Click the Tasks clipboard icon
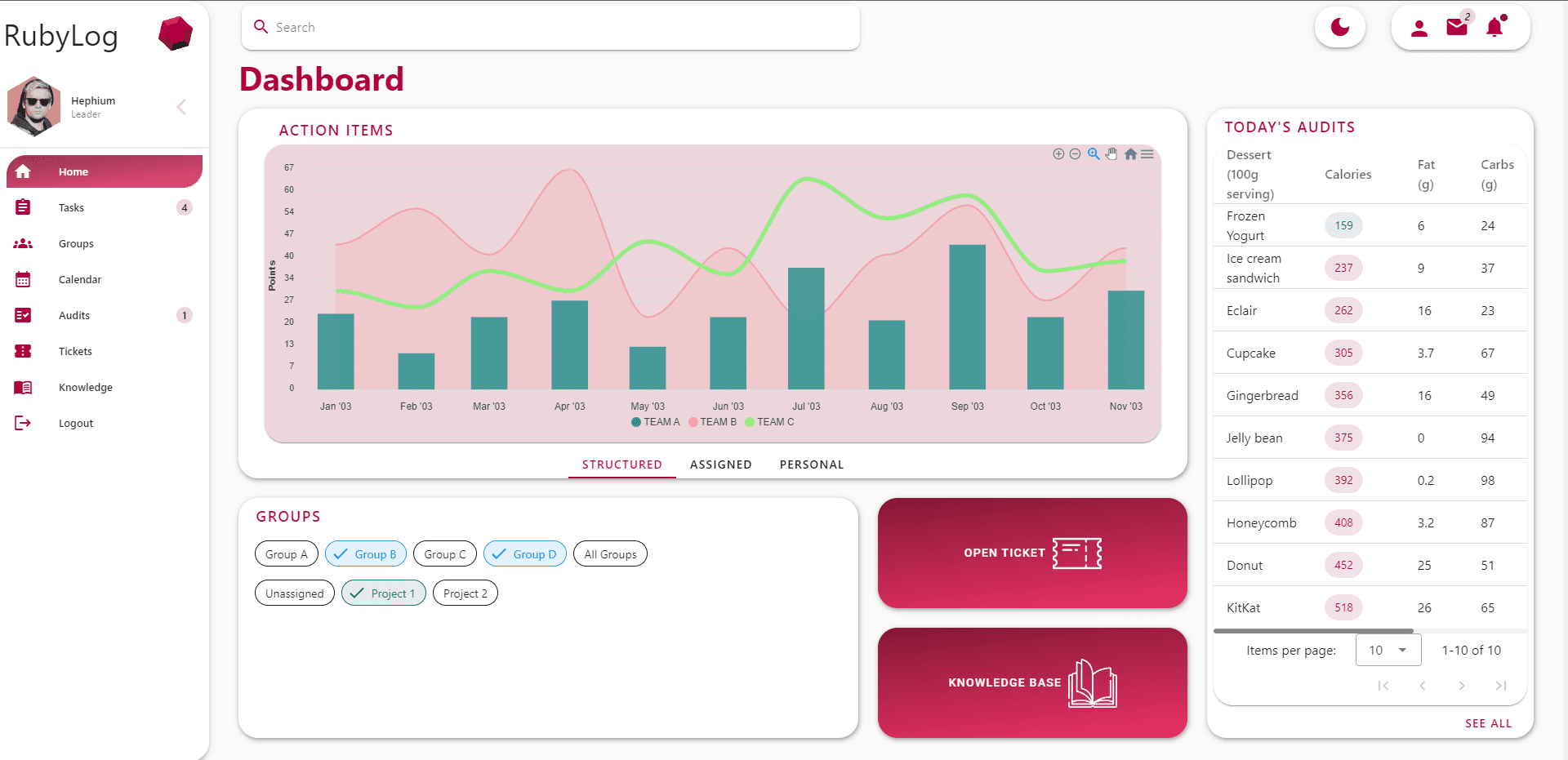This screenshot has height=760, width=1568. coord(23,207)
